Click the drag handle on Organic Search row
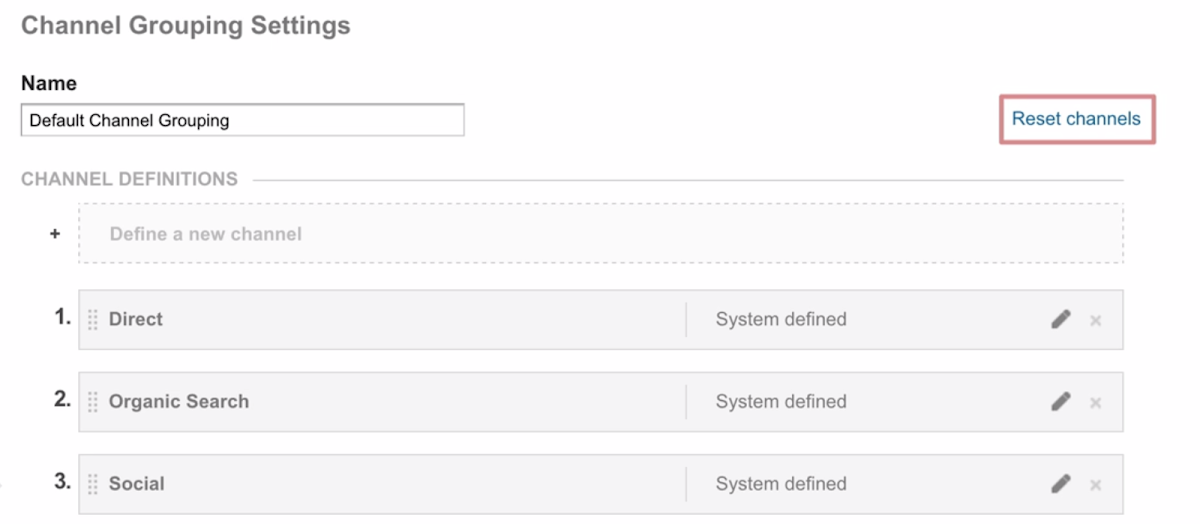 click(93, 402)
